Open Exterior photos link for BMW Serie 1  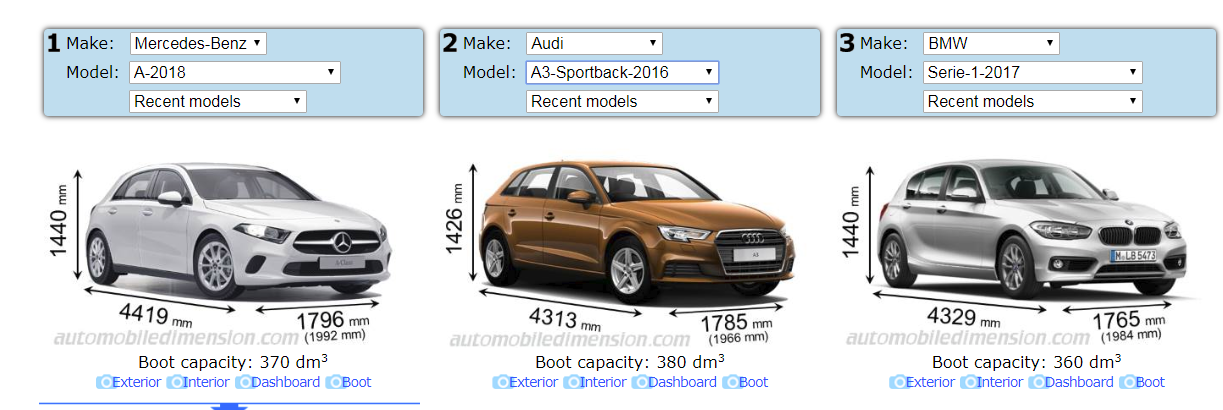tap(931, 382)
